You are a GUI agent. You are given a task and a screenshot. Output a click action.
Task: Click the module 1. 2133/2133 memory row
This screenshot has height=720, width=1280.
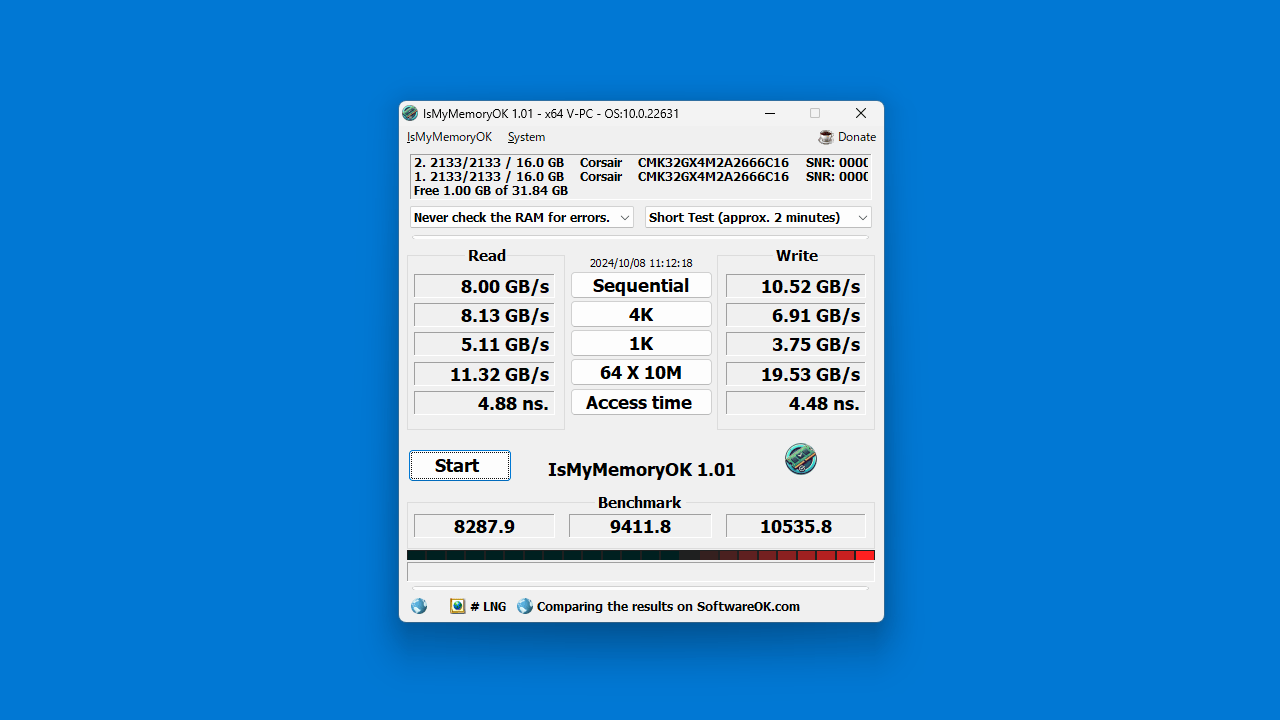click(x=641, y=176)
